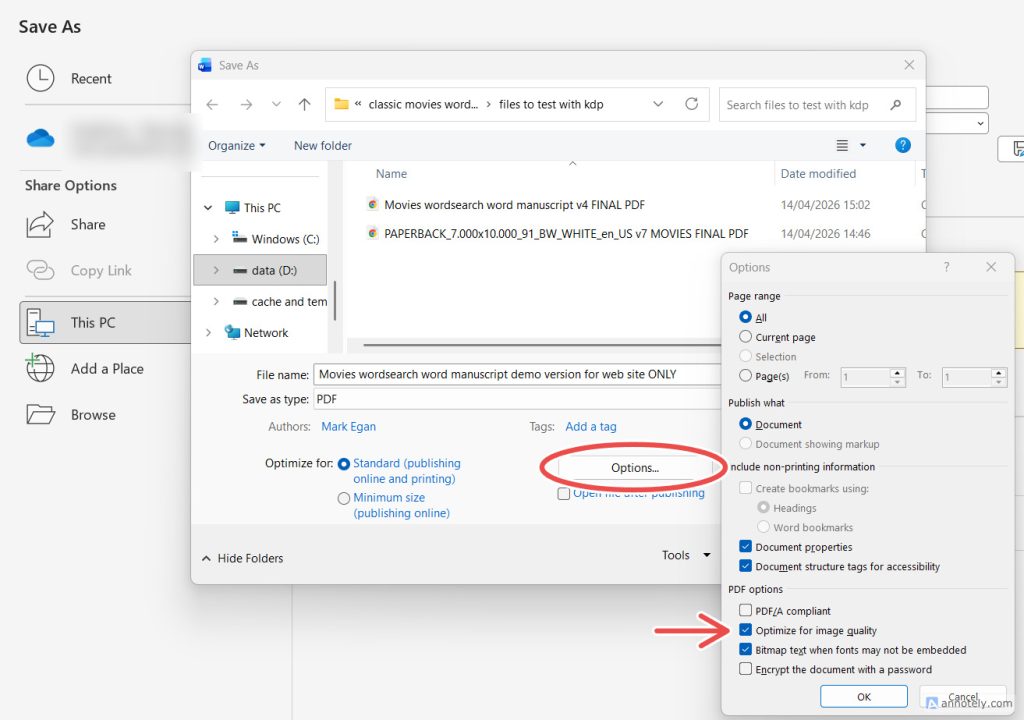Click the Options dialog help question mark
The image size is (1024, 720).
click(x=946, y=267)
